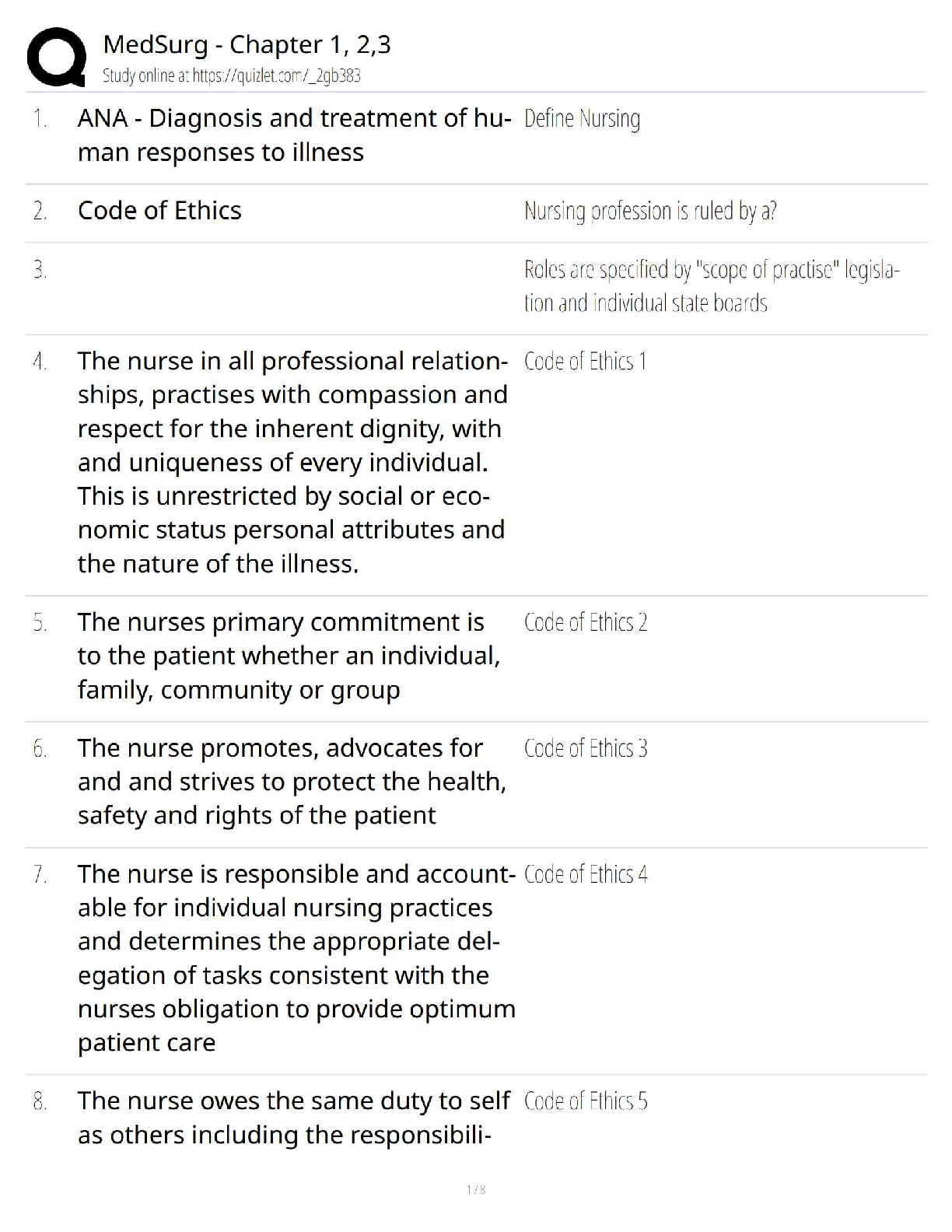Screen dimensions: 952x1232
Task: Click 'Nursing profession is ruled by a?' text
Action: tap(649, 211)
